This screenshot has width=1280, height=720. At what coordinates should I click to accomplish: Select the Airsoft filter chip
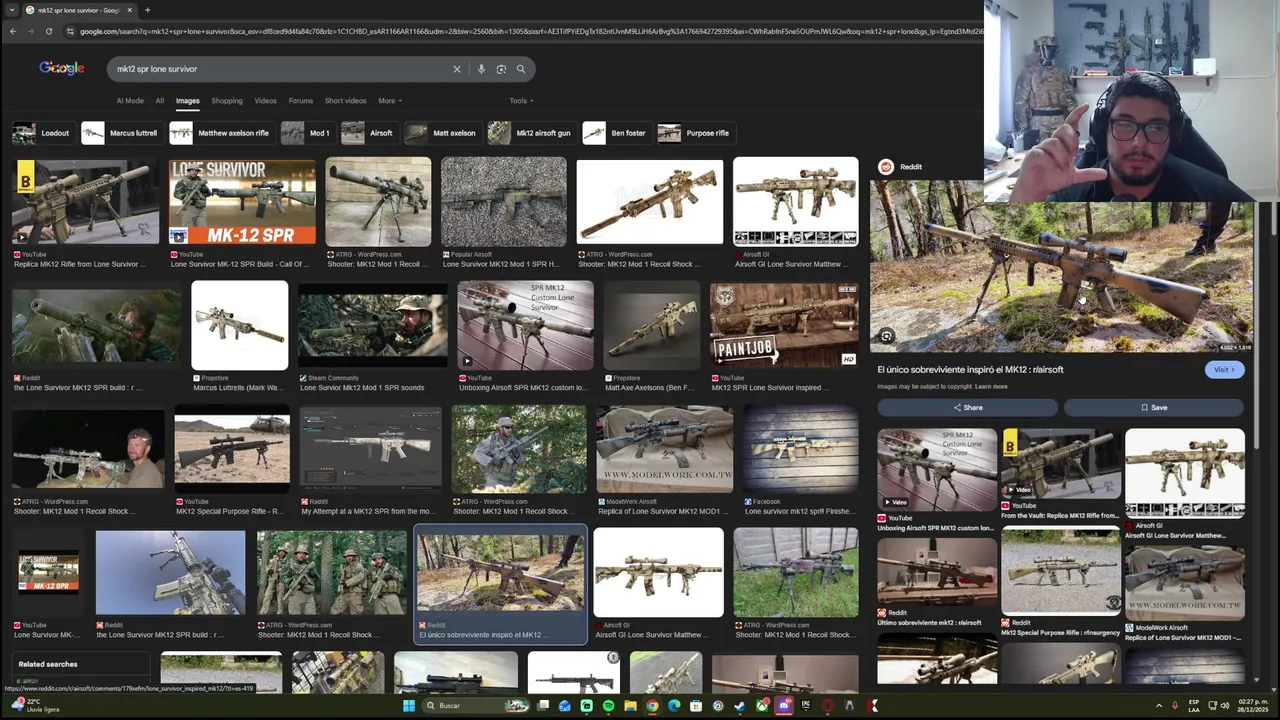[x=368, y=133]
